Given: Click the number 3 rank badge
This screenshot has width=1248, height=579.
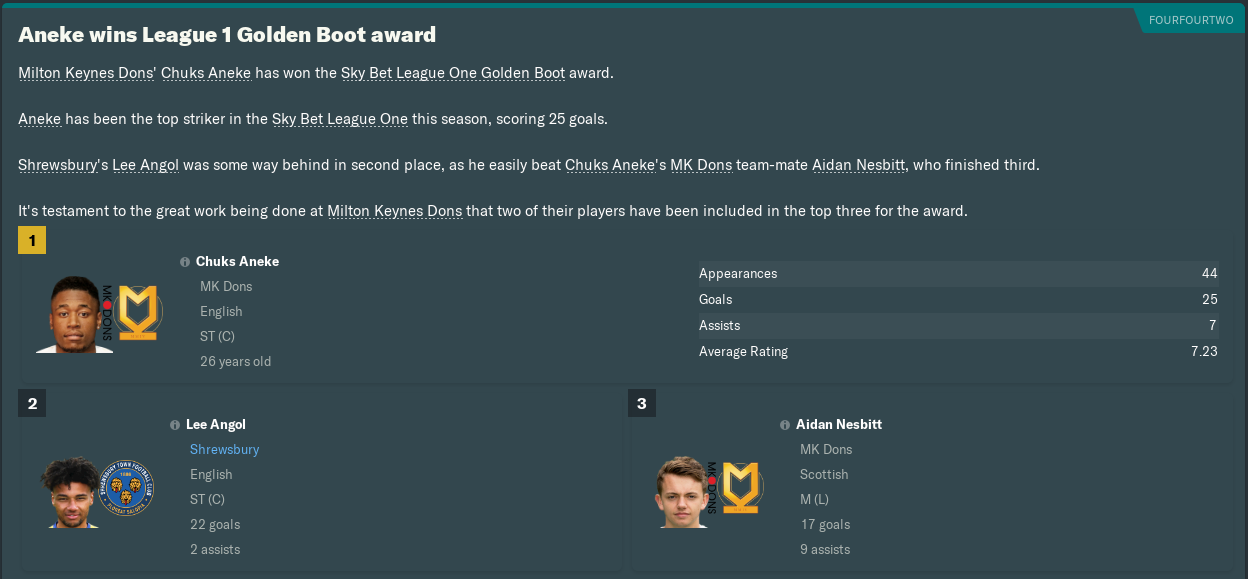Looking at the screenshot, I should pos(642,404).
